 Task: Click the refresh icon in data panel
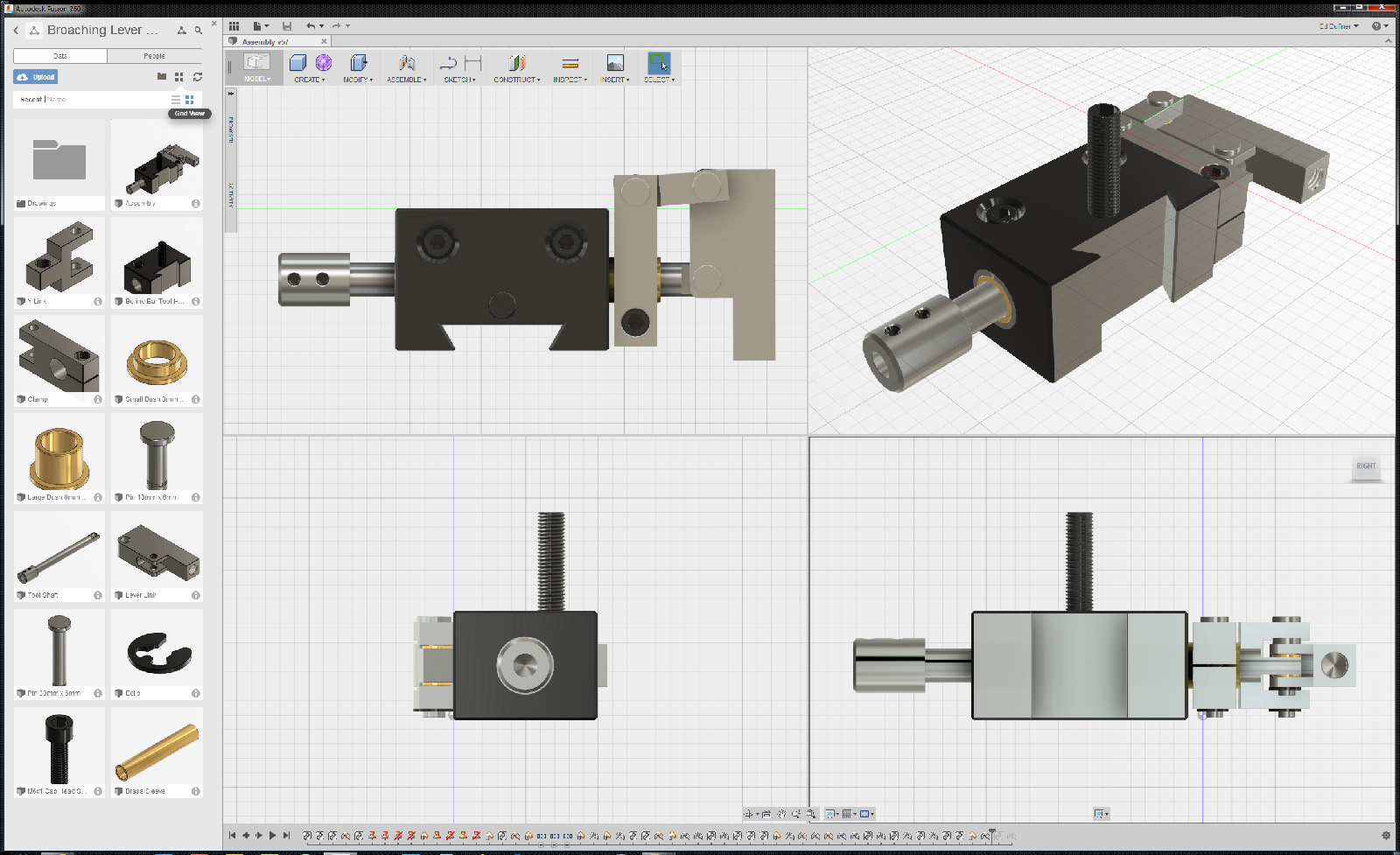pyautogui.click(x=198, y=77)
